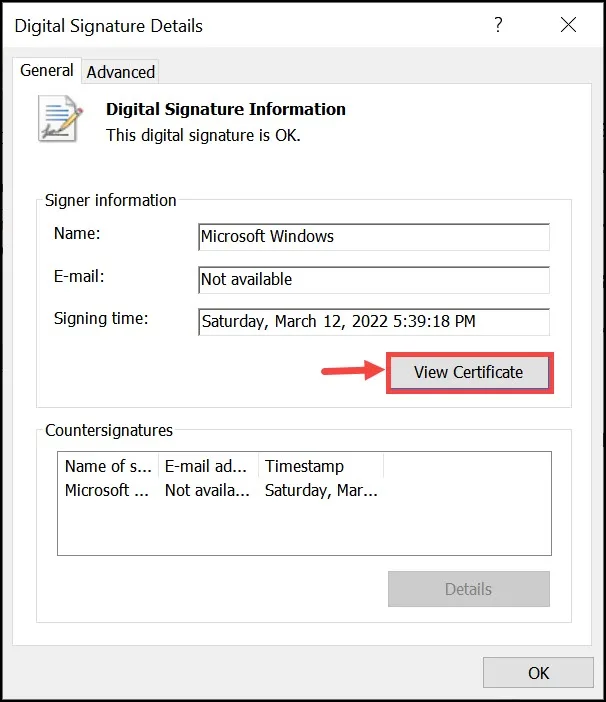Confirm with the OK button

(x=538, y=673)
